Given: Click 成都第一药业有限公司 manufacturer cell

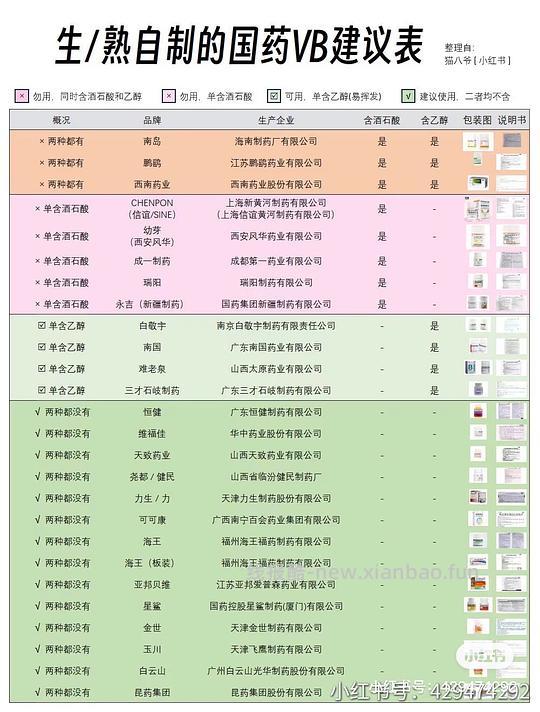Looking at the screenshot, I should 276,262.
